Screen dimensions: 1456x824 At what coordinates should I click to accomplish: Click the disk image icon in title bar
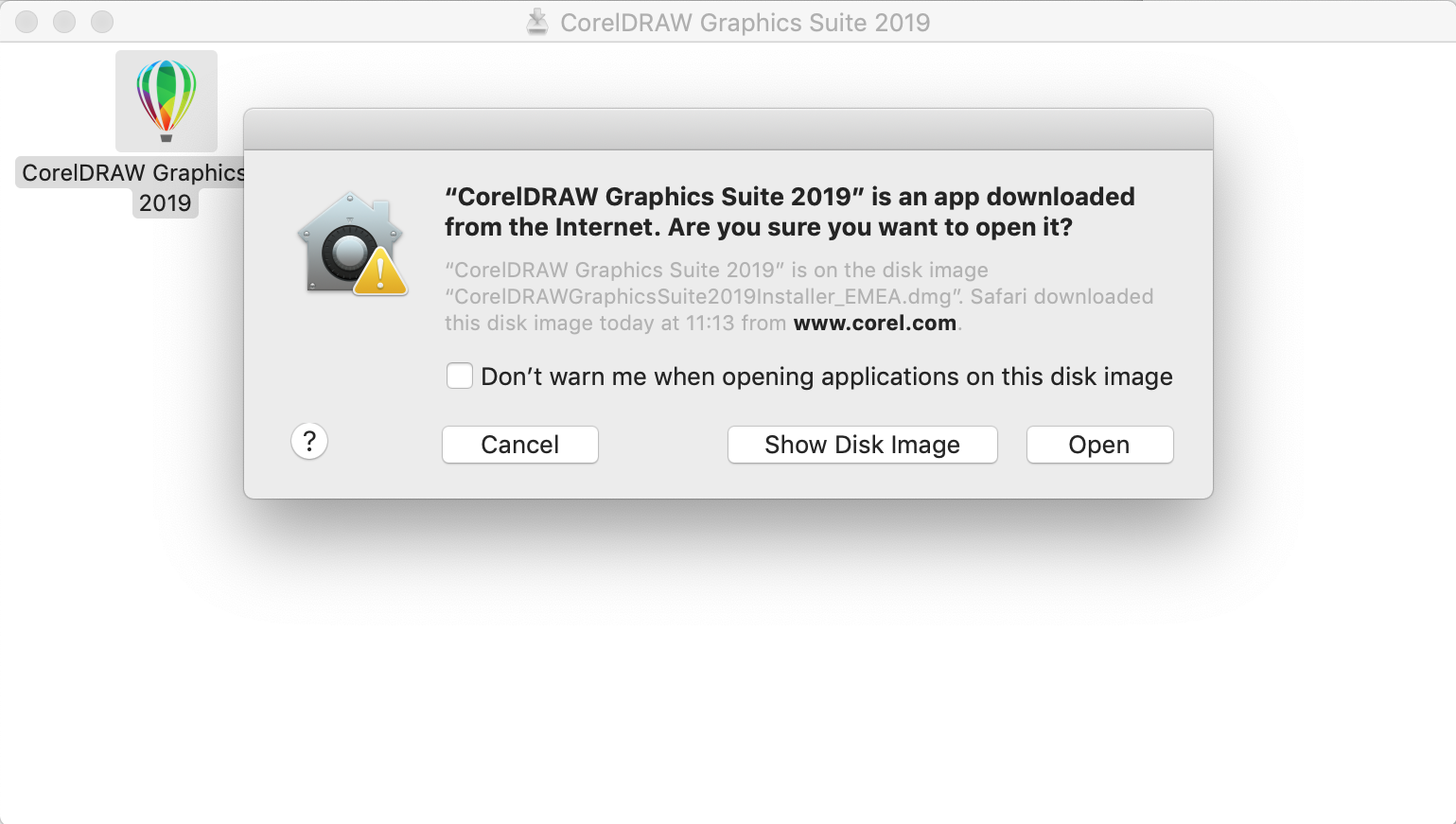pyautogui.click(x=537, y=22)
